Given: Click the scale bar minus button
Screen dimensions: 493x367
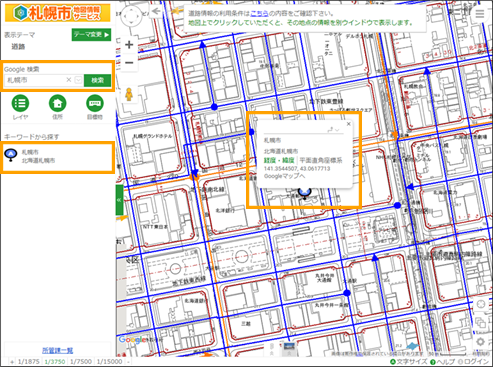Looking at the screenshot, I should 128,362.
